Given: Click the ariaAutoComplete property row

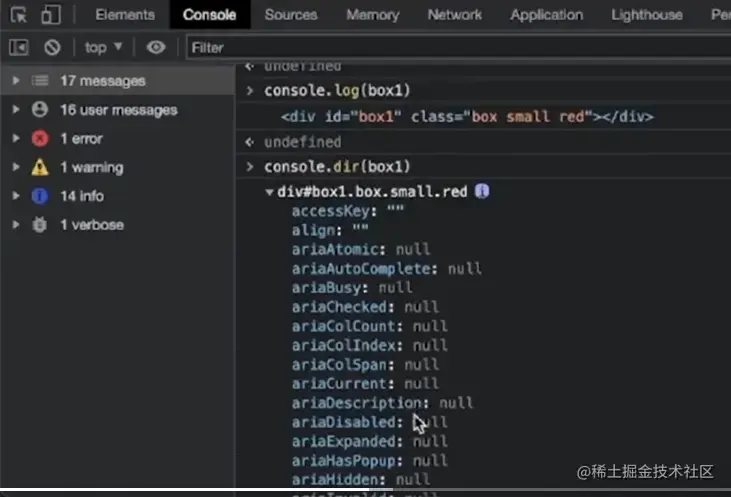Looking at the screenshot, I should [387, 269].
